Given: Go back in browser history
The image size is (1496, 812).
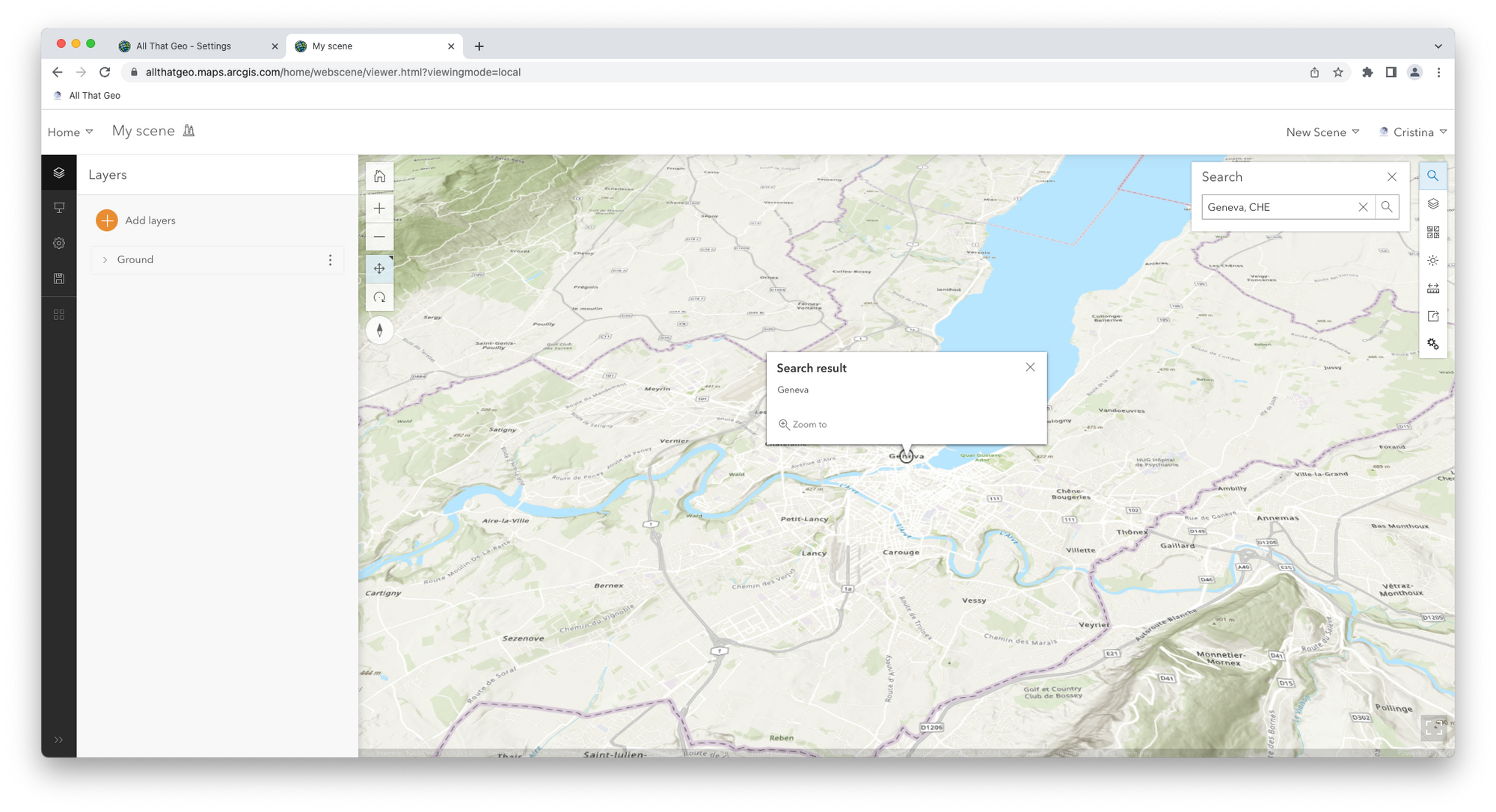Looking at the screenshot, I should [58, 73].
